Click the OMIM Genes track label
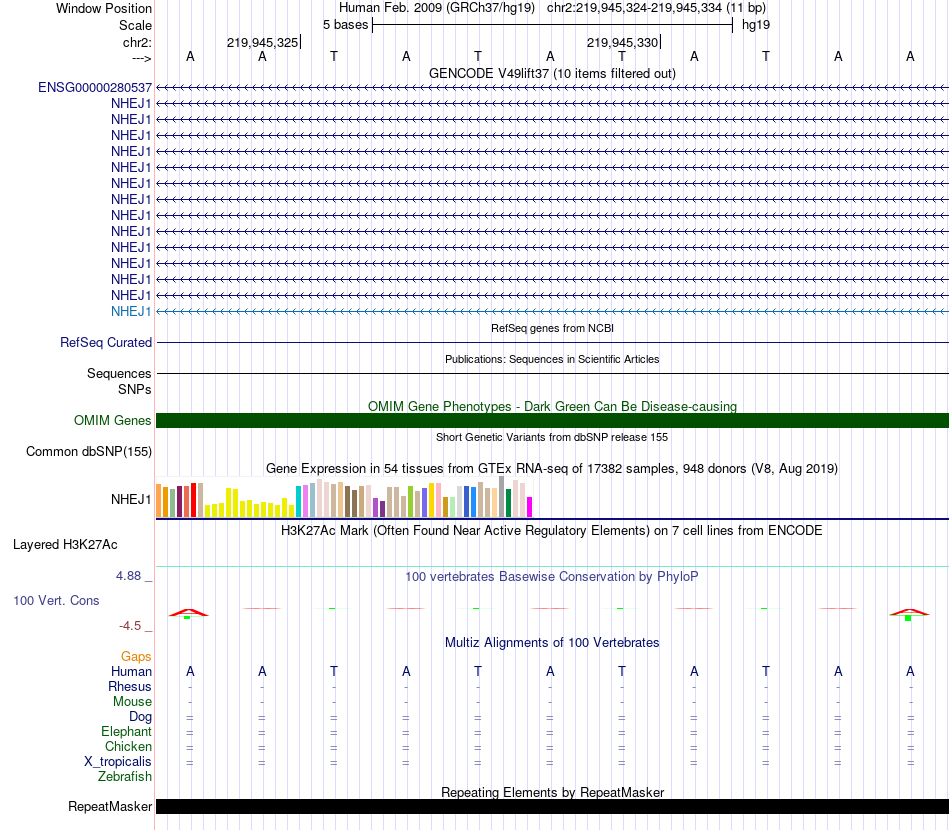Screen dimensions: 950x830 [113, 420]
